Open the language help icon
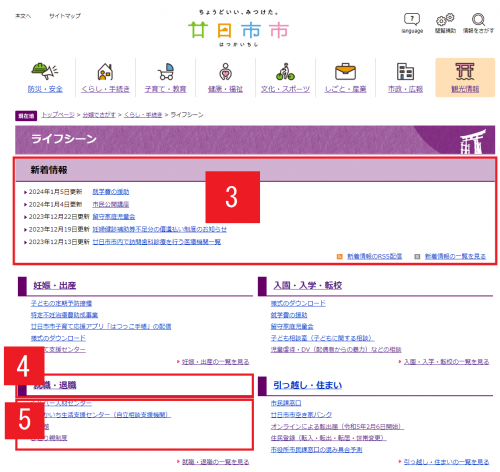Viewport: 500px width, 472px height. (x=412, y=23)
